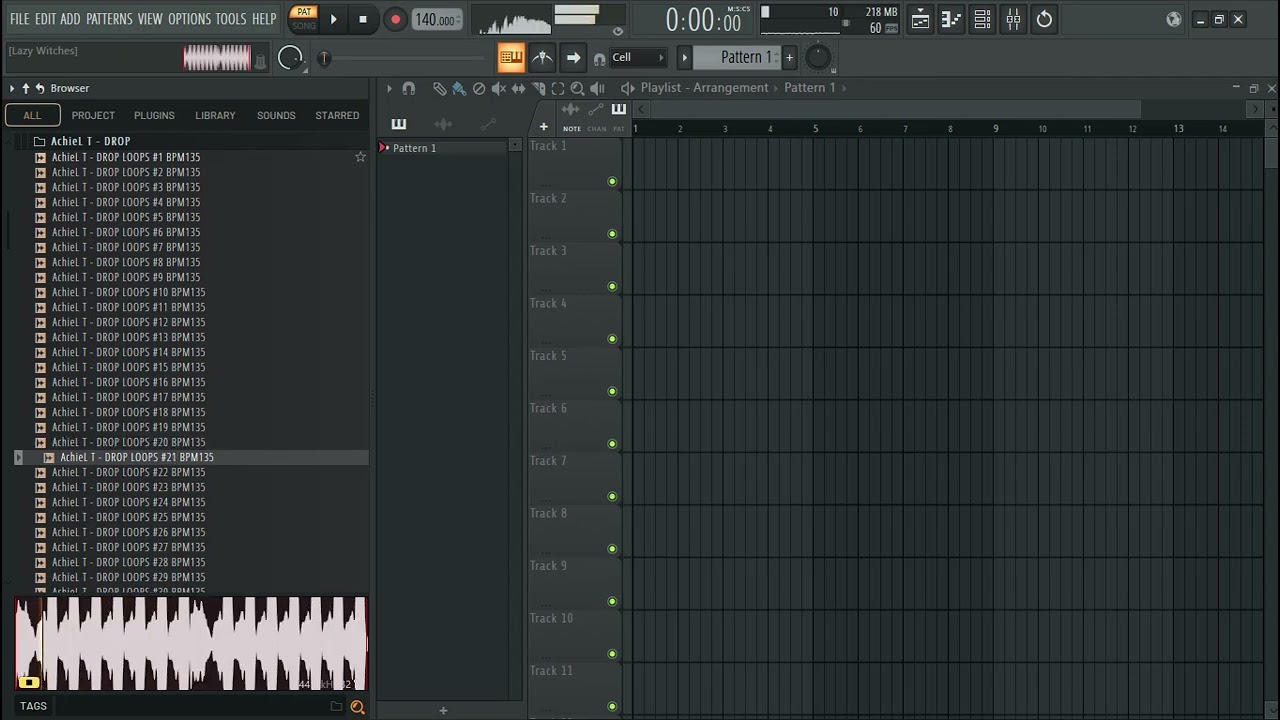Mute Track 1 with its green light
Image resolution: width=1280 pixels, height=720 pixels.
tap(612, 181)
